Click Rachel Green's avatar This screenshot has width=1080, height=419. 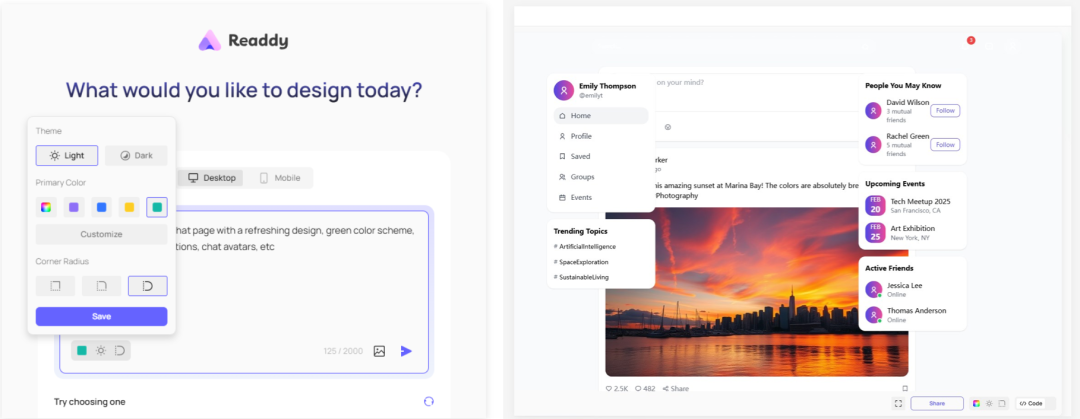[x=873, y=145]
